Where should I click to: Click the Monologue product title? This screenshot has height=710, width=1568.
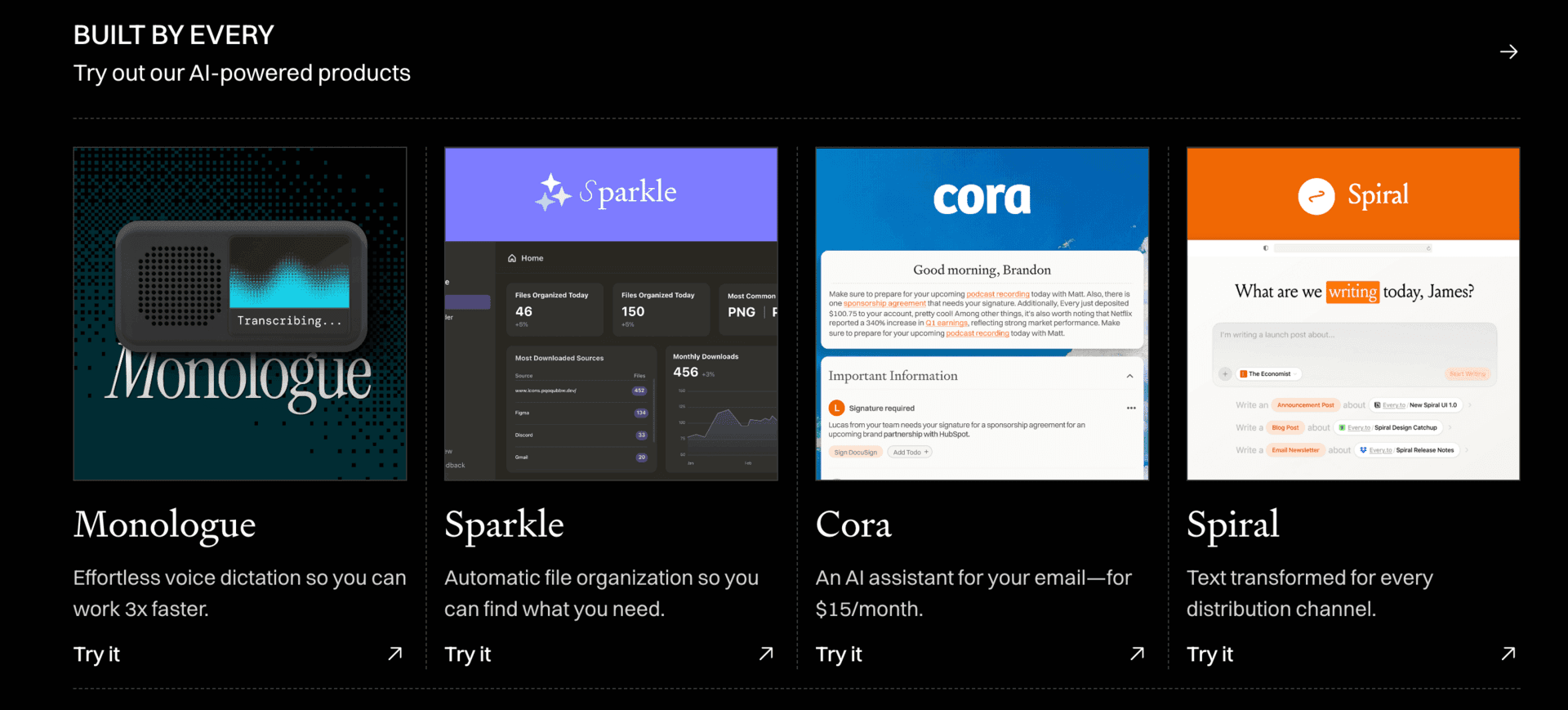pyautogui.click(x=164, y=525)
